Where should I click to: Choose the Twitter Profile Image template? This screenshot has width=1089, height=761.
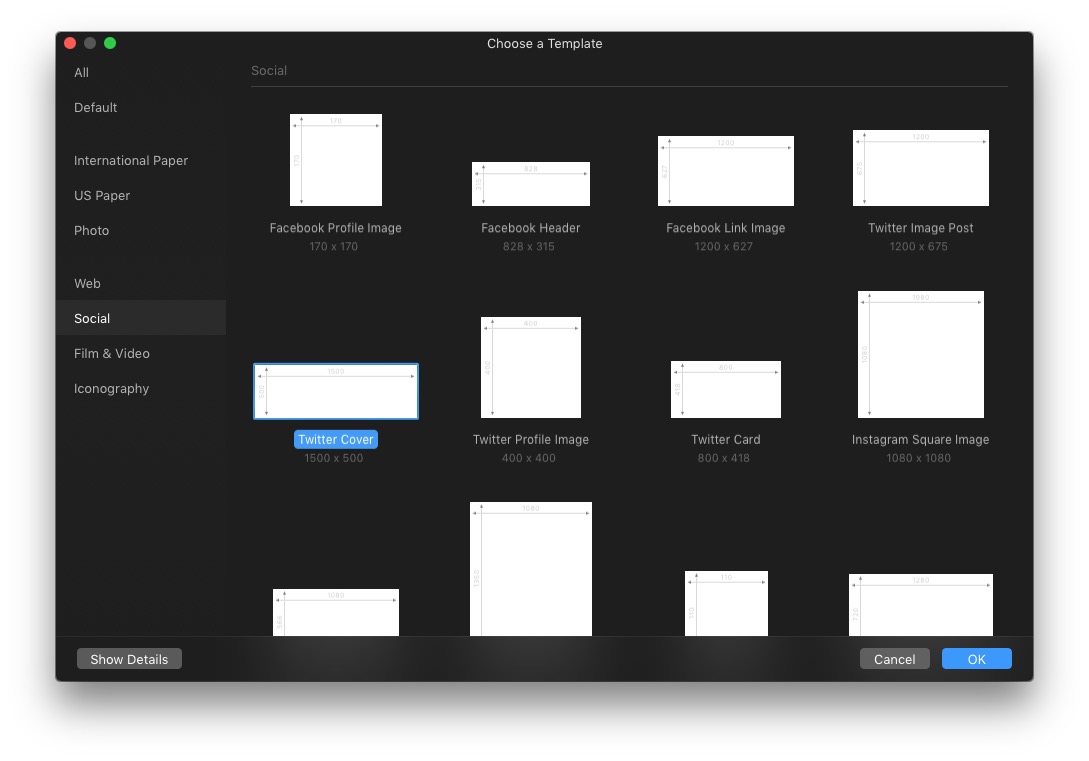pos(530,367)
